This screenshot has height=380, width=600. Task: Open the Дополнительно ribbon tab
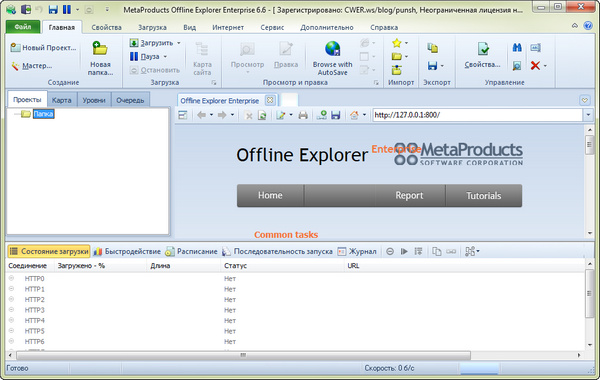(327, 28)
